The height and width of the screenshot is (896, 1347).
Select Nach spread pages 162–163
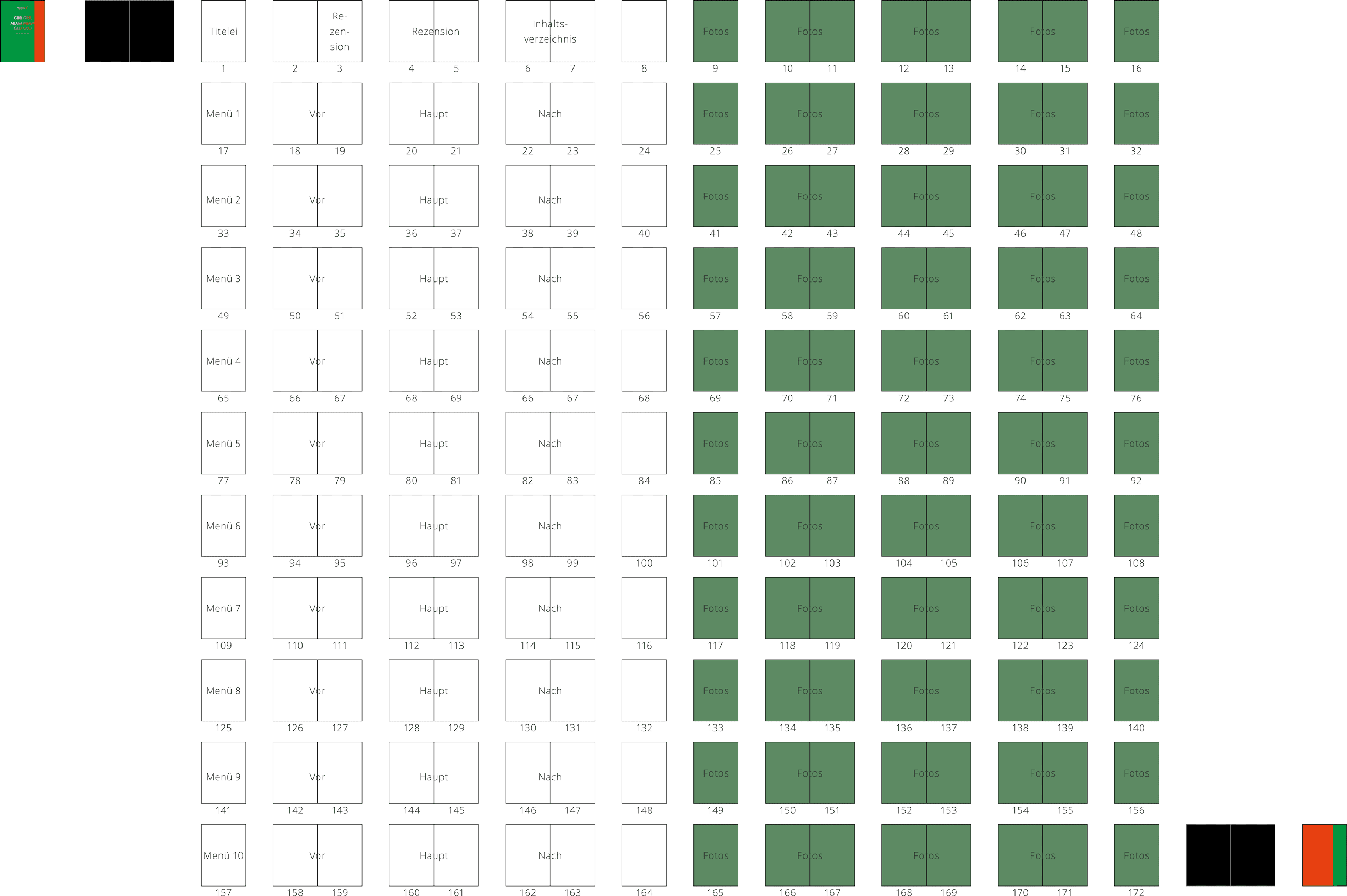coord(550,855)
